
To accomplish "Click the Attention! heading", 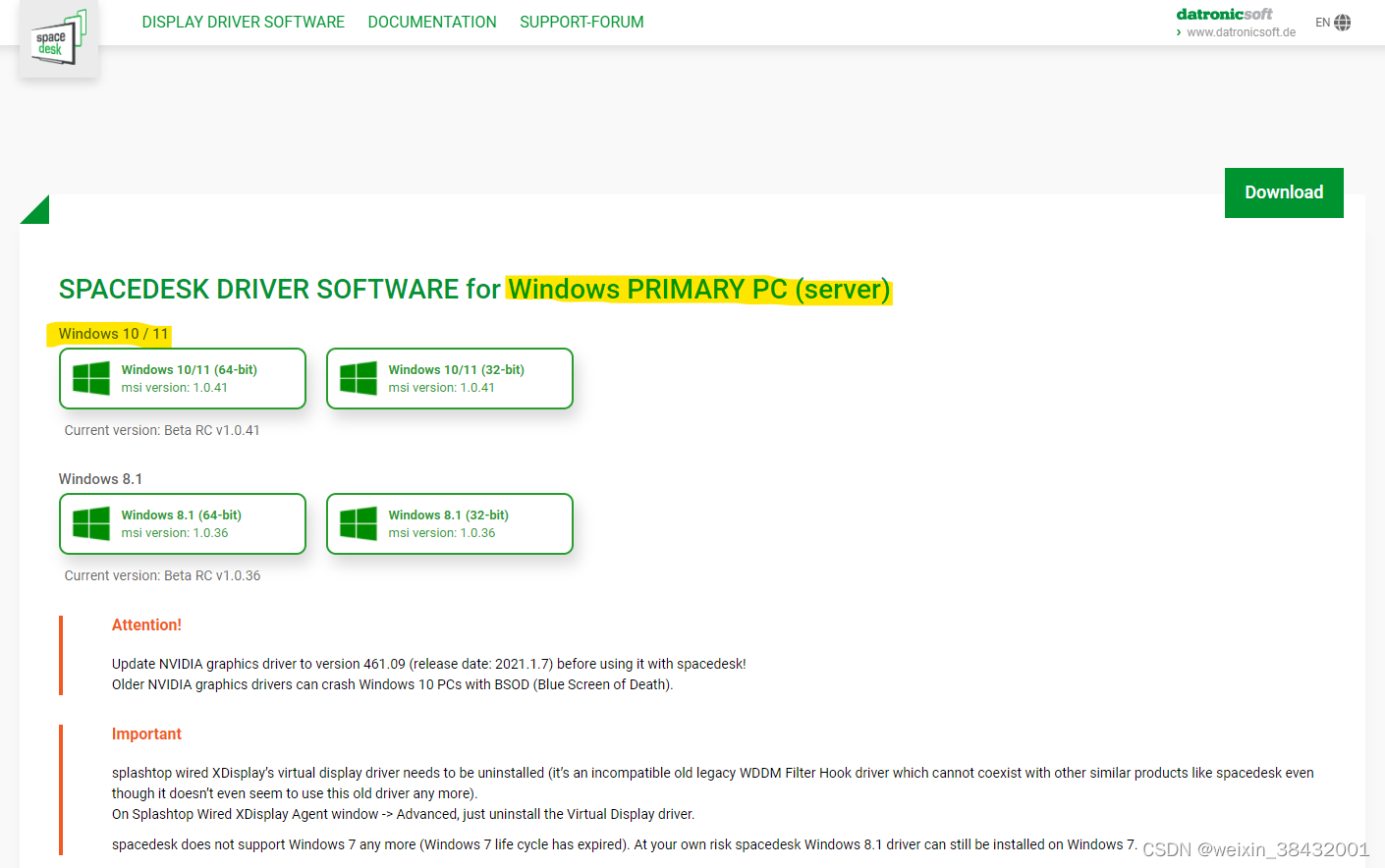I will pyautogui.click(x=146, y=624).
